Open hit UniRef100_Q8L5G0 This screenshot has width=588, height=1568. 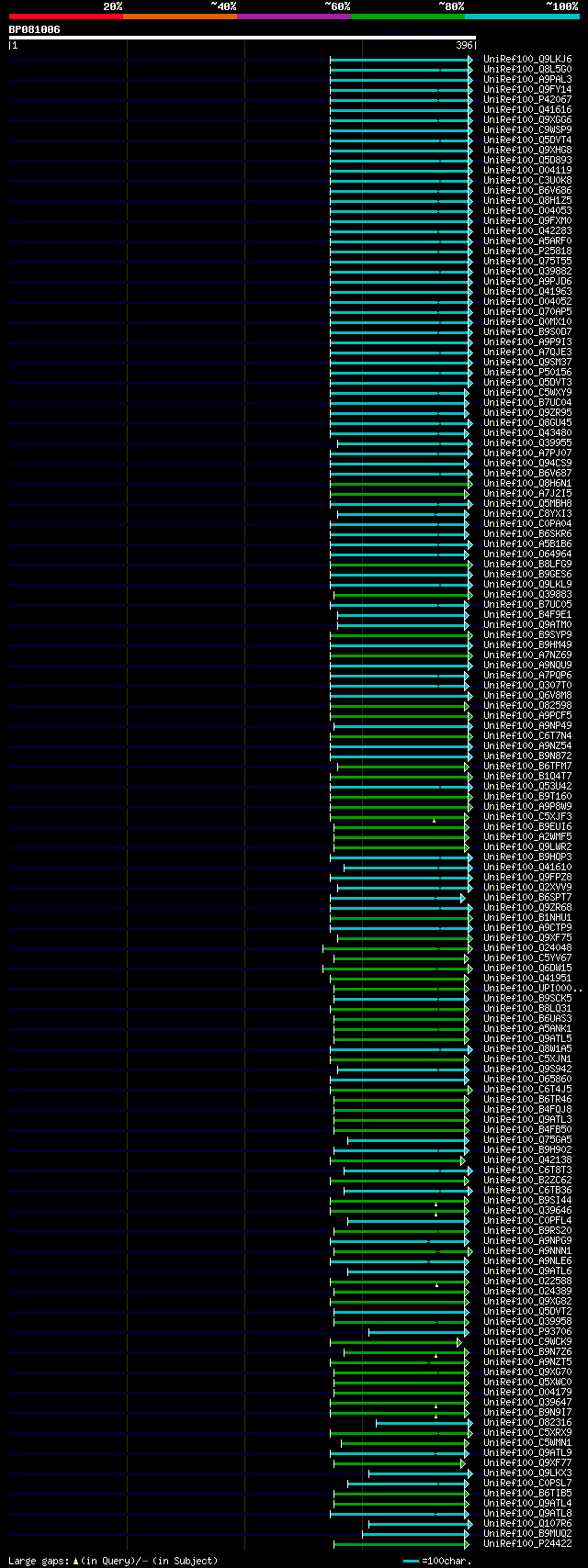click(x=527, y=69)
